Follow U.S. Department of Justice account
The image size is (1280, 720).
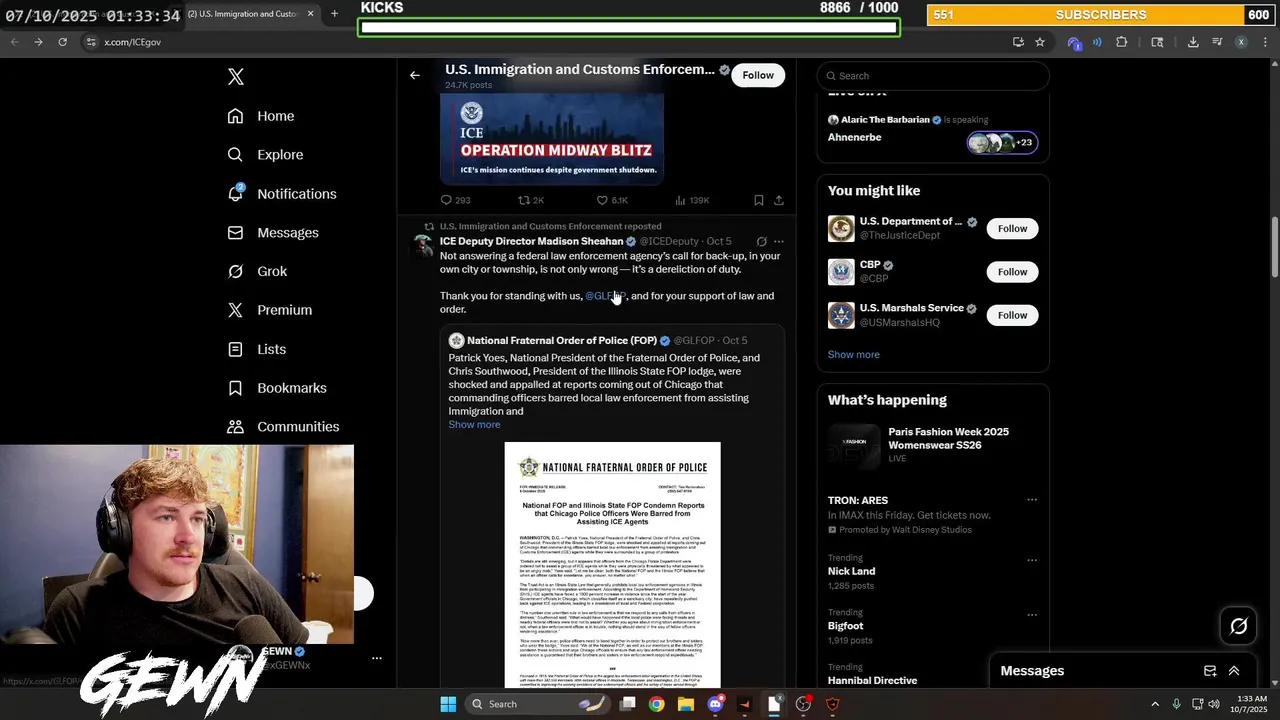1012,229
